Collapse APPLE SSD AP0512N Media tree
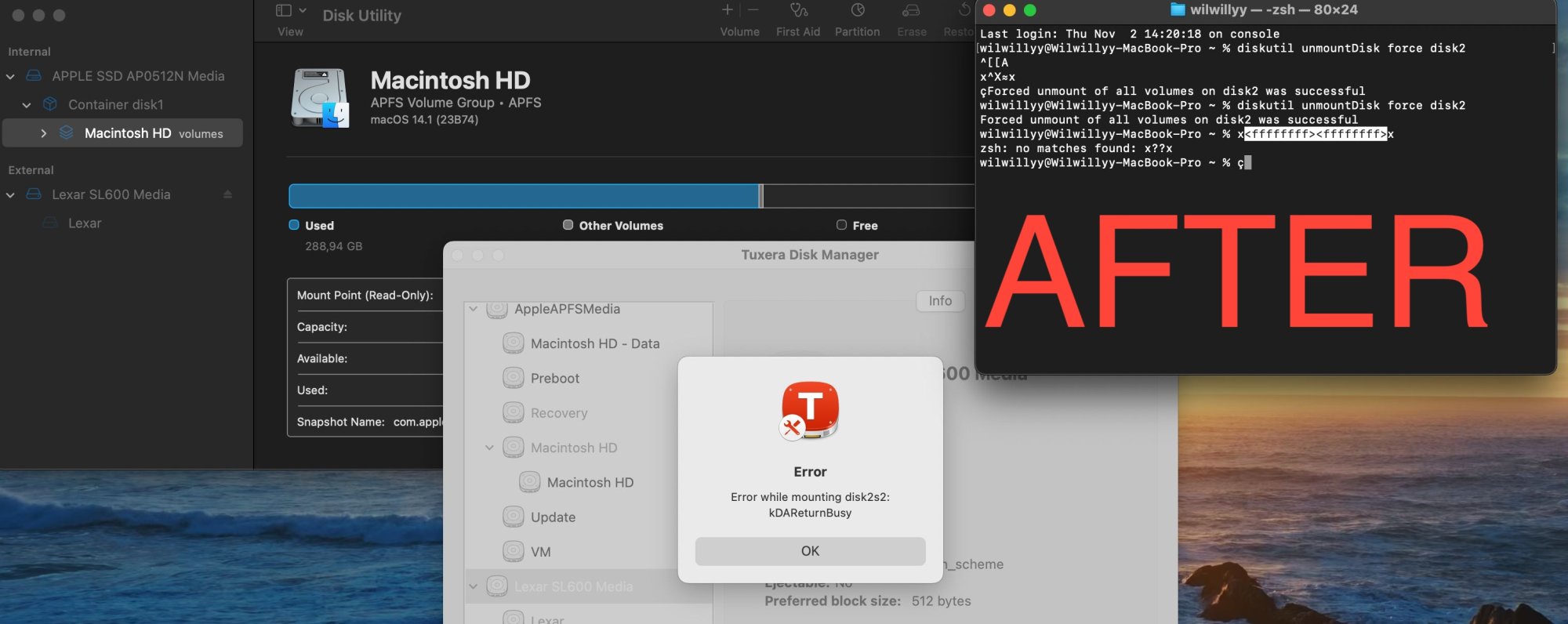Image resolution: width=1568 pixels, height=624 pixels. click(10, 76)
